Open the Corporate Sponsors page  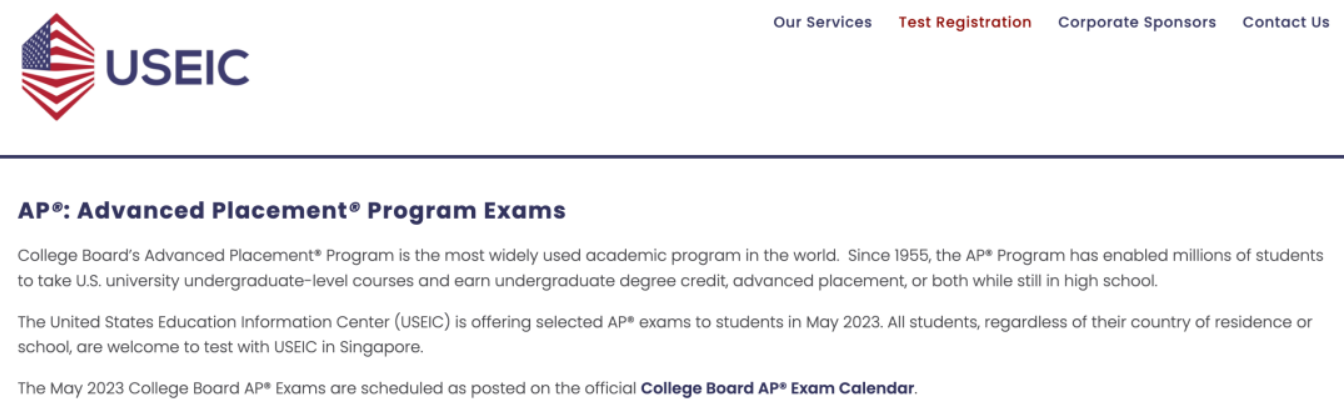(1137, 22)
